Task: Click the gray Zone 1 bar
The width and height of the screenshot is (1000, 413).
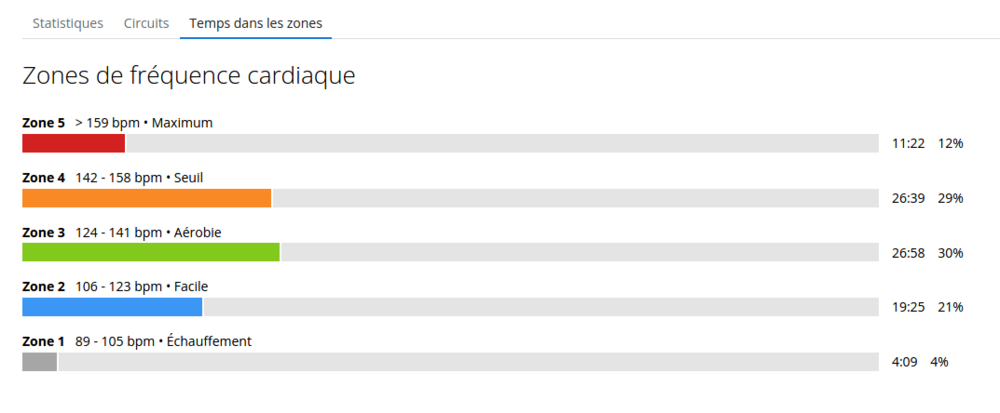Action: point(40,361)
